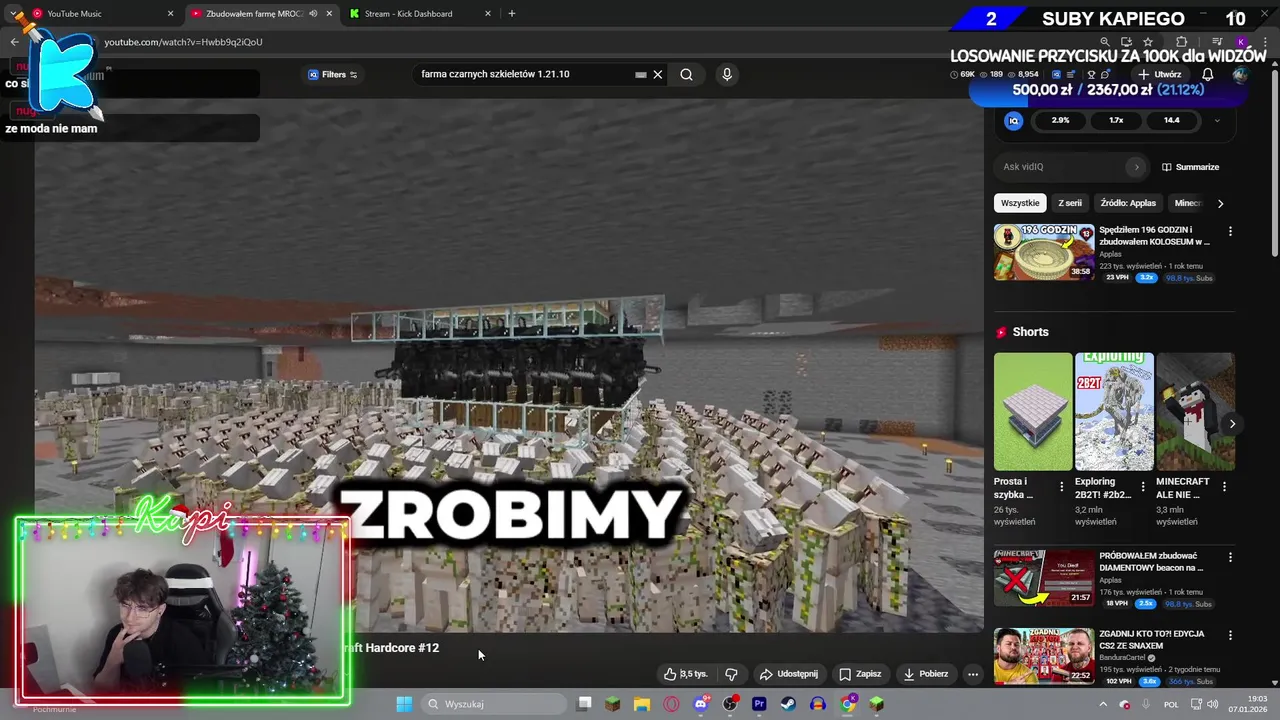Screen dimensions: 1280x720
Task: Show next Shorts with right arrow
Action: (1232, 424)
